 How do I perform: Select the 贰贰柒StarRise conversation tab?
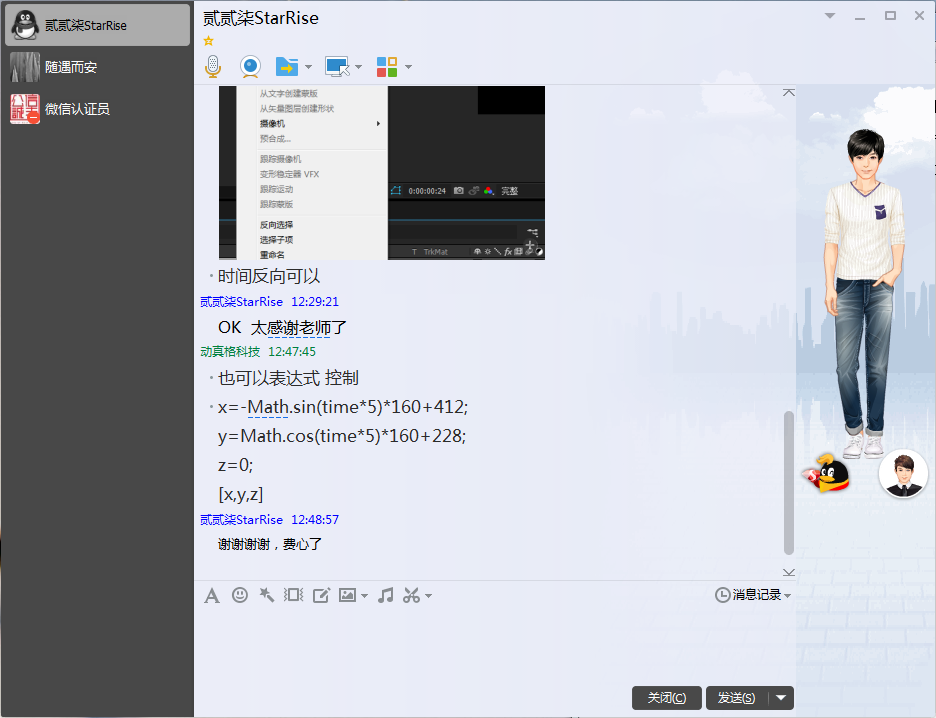(x=97, y=25)
